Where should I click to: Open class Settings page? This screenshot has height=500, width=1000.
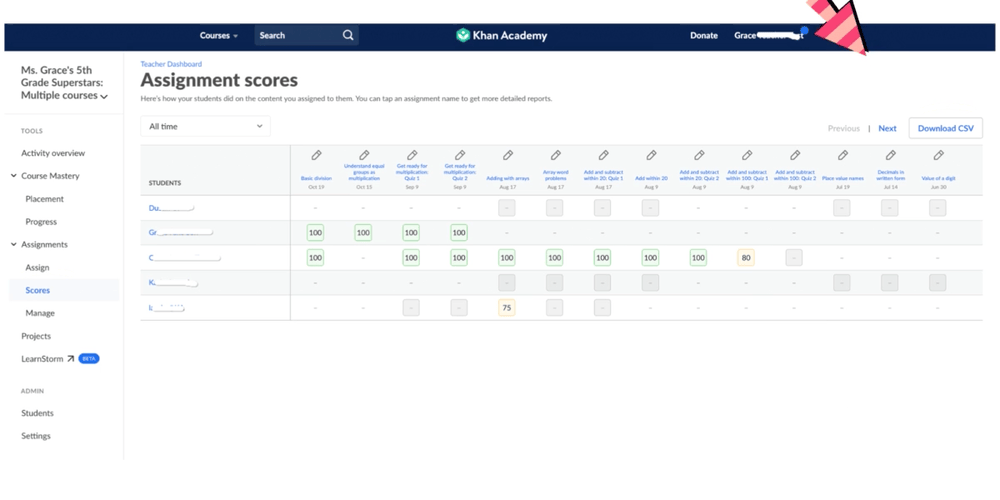pos(36,436)
